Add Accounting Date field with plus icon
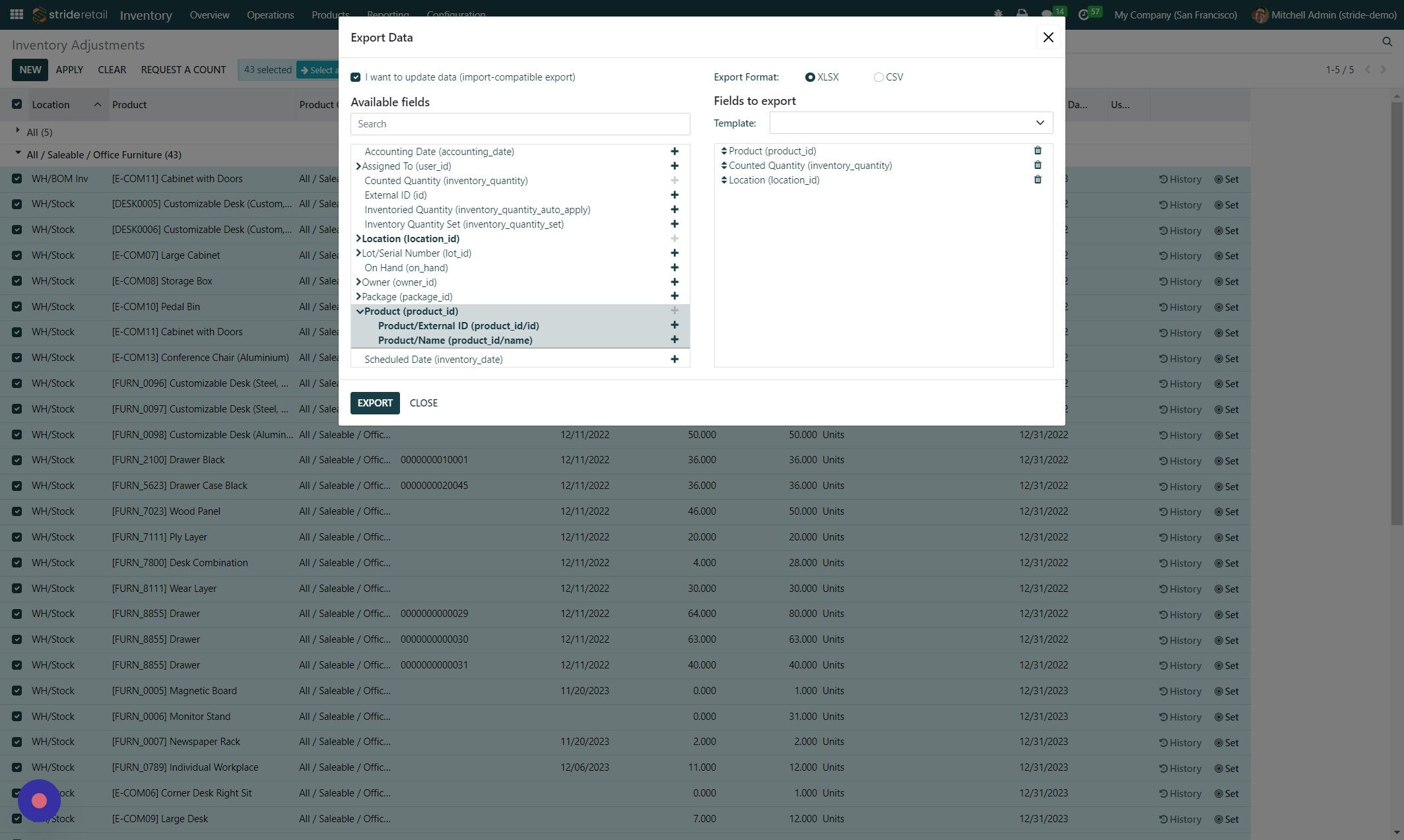The image size is (1404, 840). 674,152
